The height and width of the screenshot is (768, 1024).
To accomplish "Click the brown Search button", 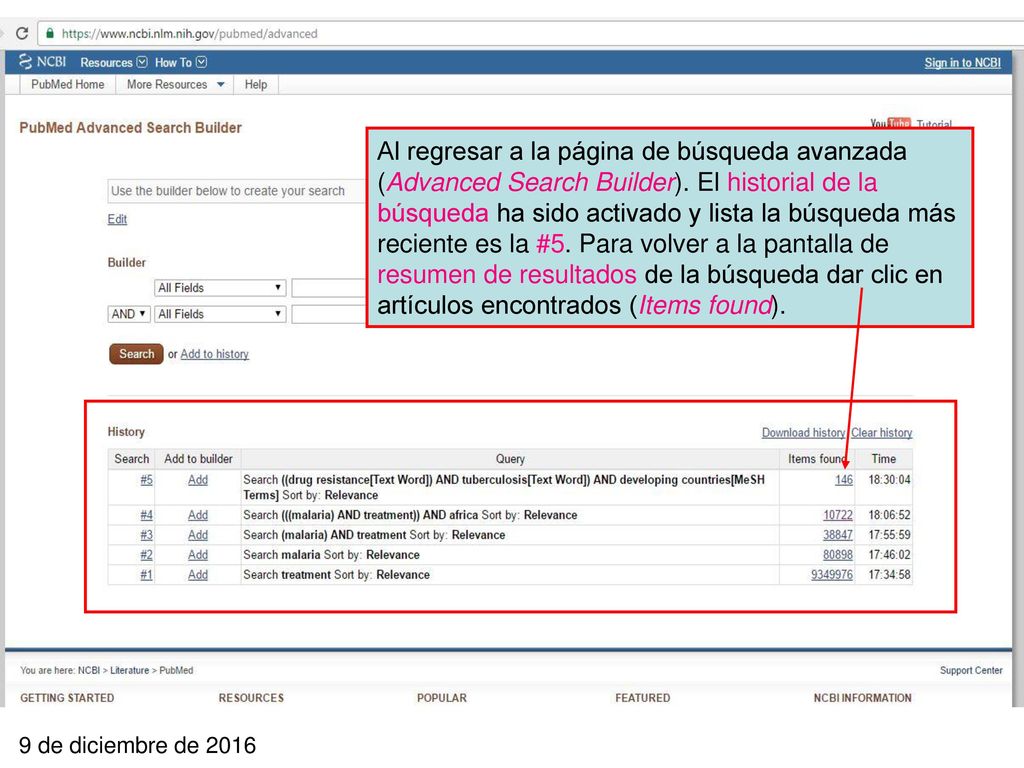I will [x=136, y=354].
